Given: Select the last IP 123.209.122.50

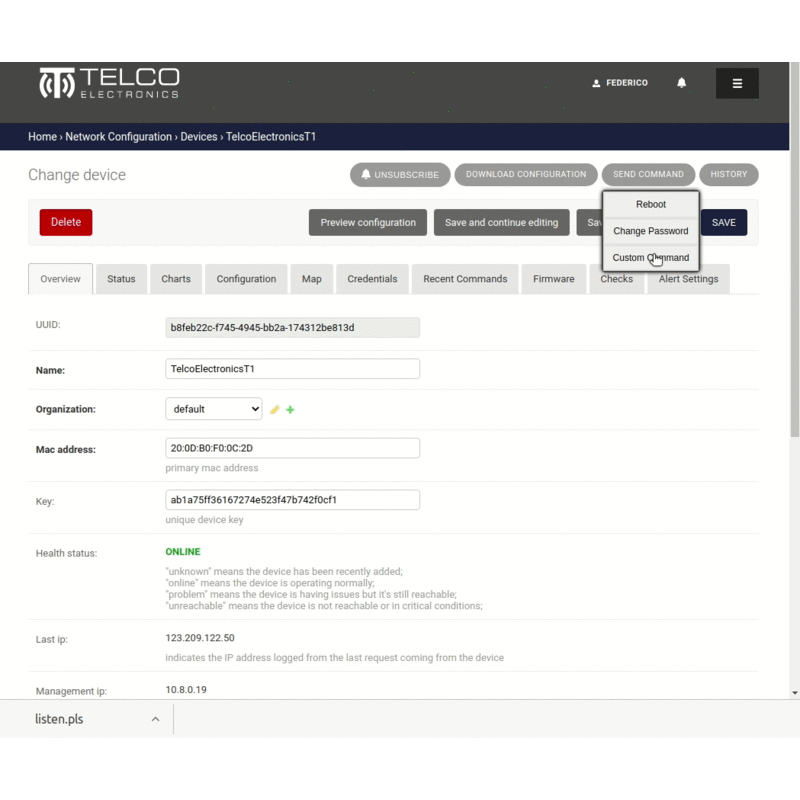Looking at the screenshot, I should 200,638.
